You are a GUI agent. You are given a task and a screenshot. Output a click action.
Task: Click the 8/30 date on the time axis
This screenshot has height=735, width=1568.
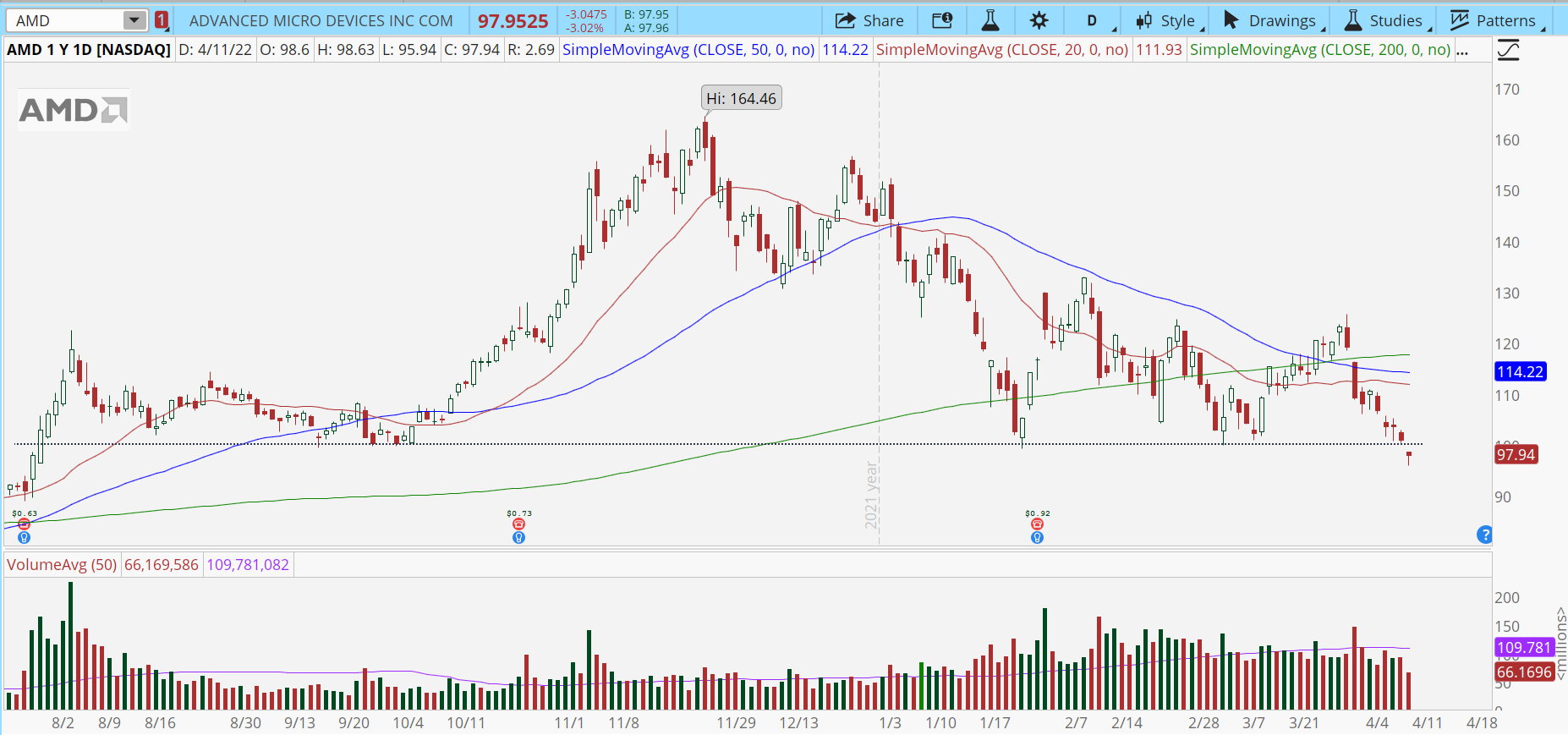click(245, 723)
